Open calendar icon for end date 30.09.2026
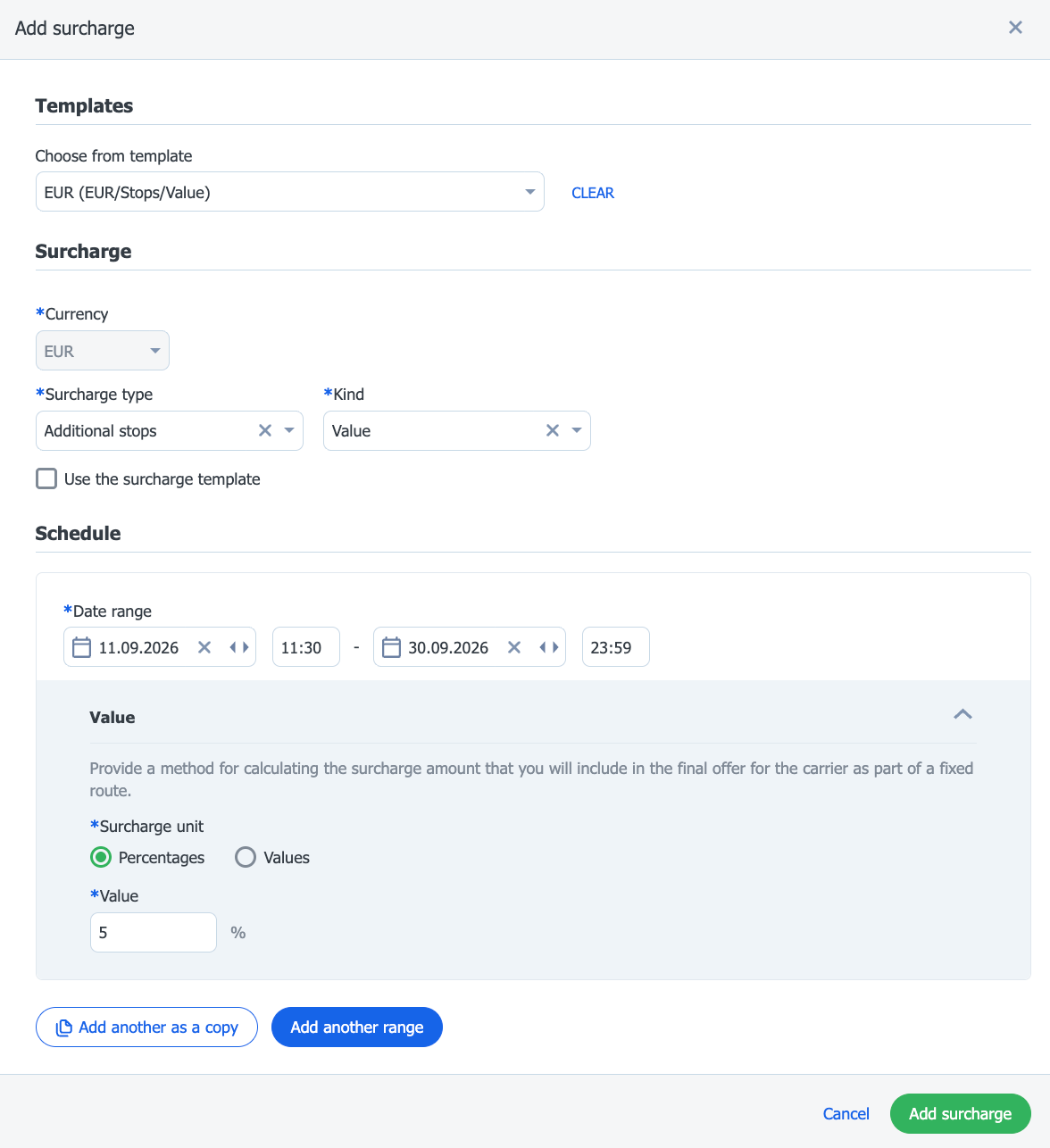The height and width of the screenshot is (1148, 1050). [391, 647]
